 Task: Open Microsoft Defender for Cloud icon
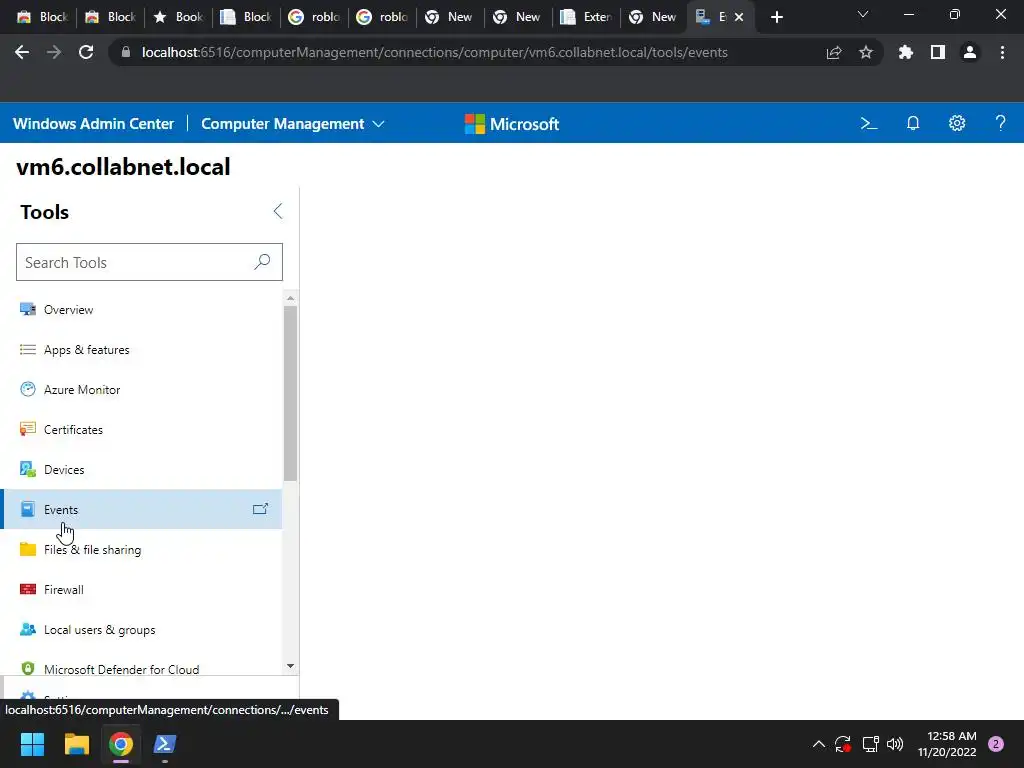tap(27, 669)
